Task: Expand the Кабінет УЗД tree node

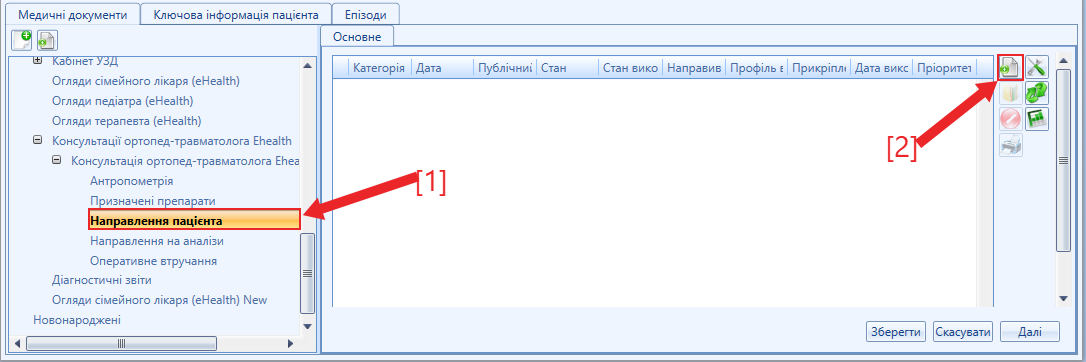Action: click(37, 62)
